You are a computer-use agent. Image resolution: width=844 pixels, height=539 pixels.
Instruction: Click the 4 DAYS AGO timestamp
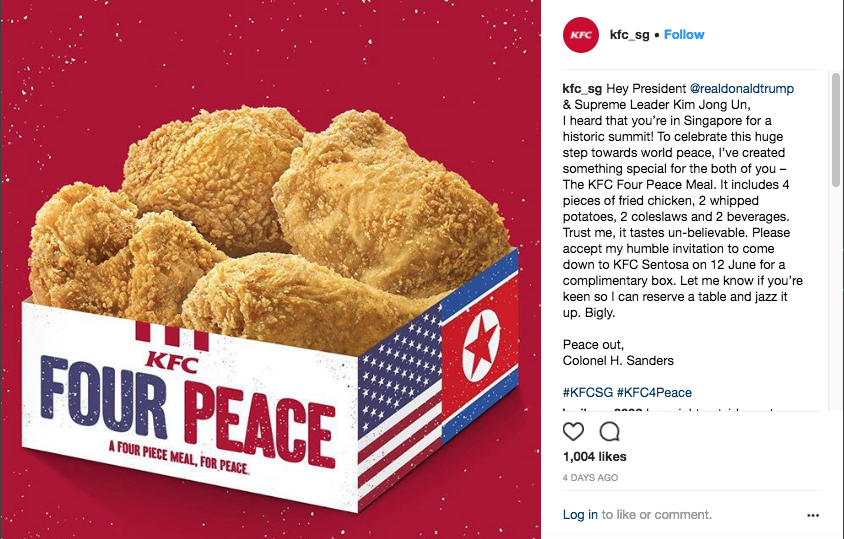(590, 478)
